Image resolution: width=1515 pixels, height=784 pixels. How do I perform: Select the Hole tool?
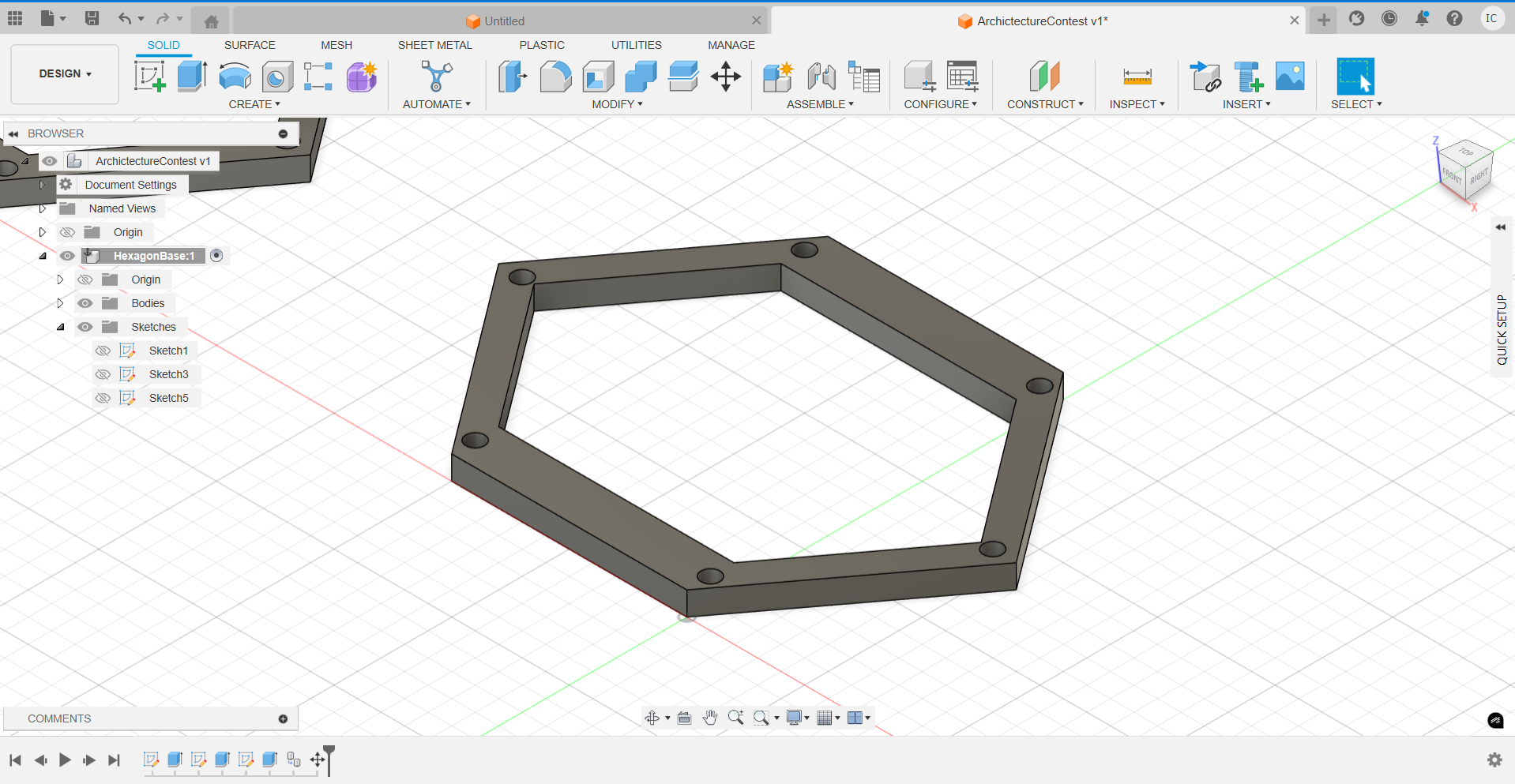pyautogui.click(x=277, y=77)
